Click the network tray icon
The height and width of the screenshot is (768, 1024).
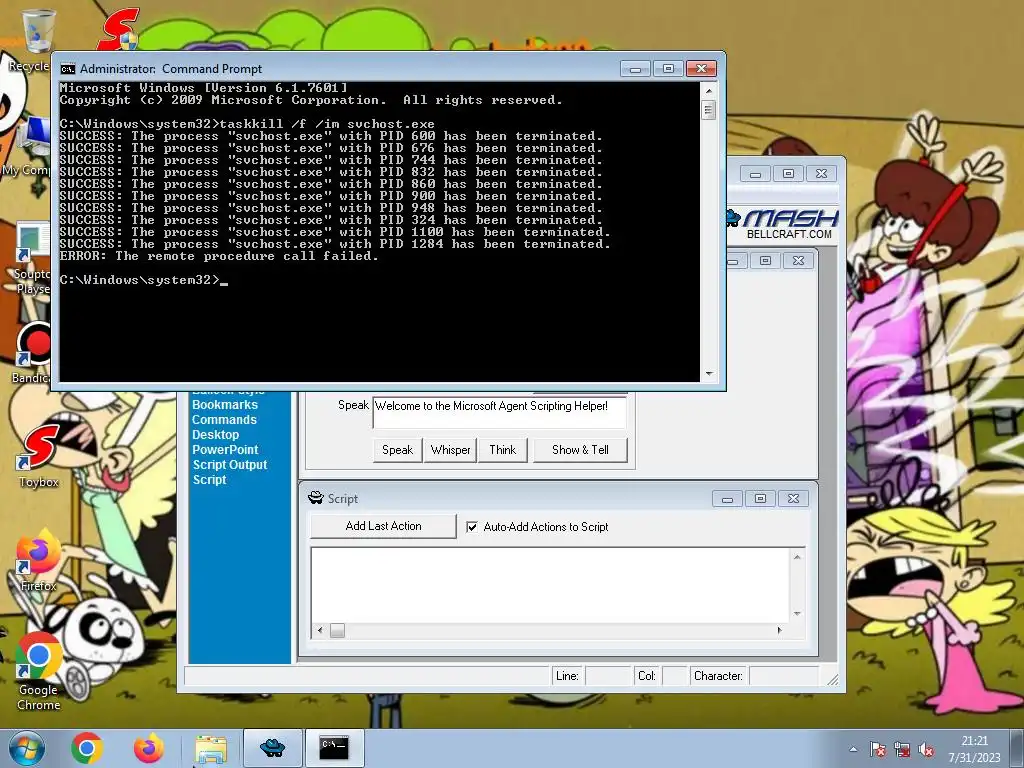(902, 749)
